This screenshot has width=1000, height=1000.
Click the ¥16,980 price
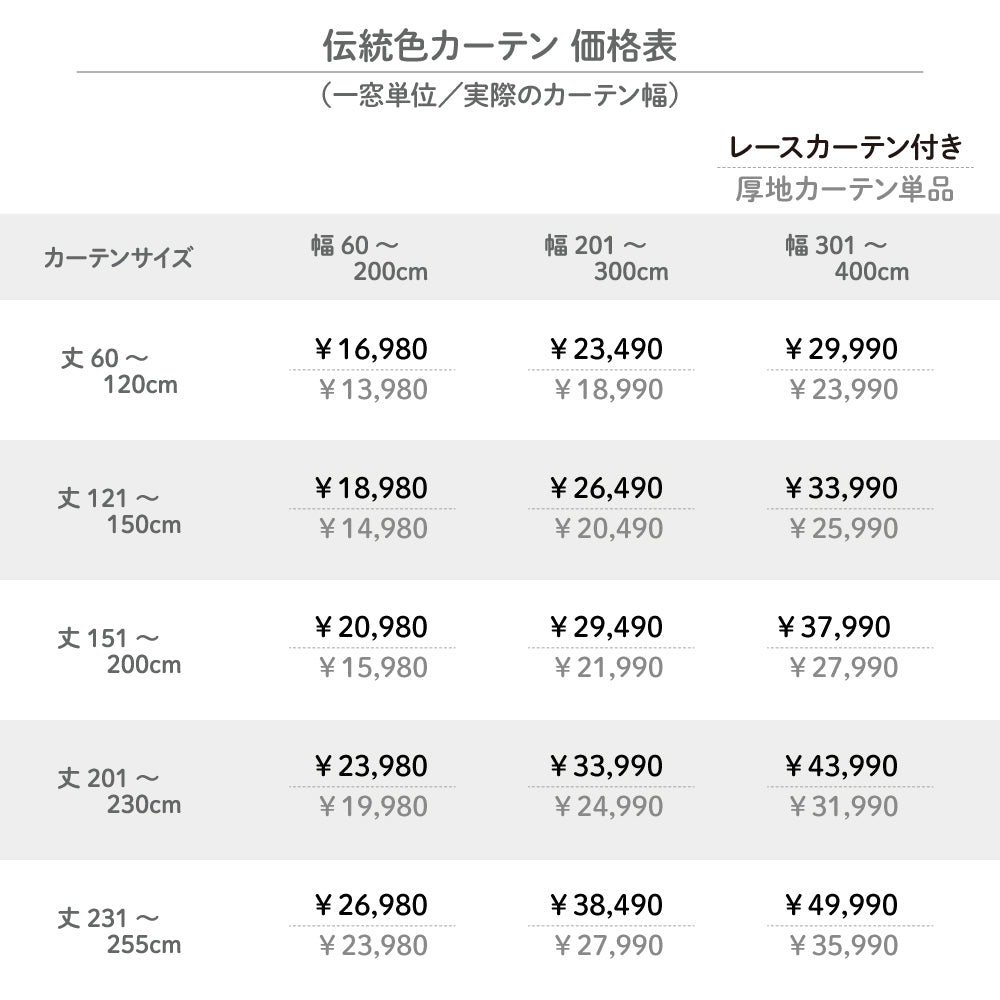click(371, 349)
